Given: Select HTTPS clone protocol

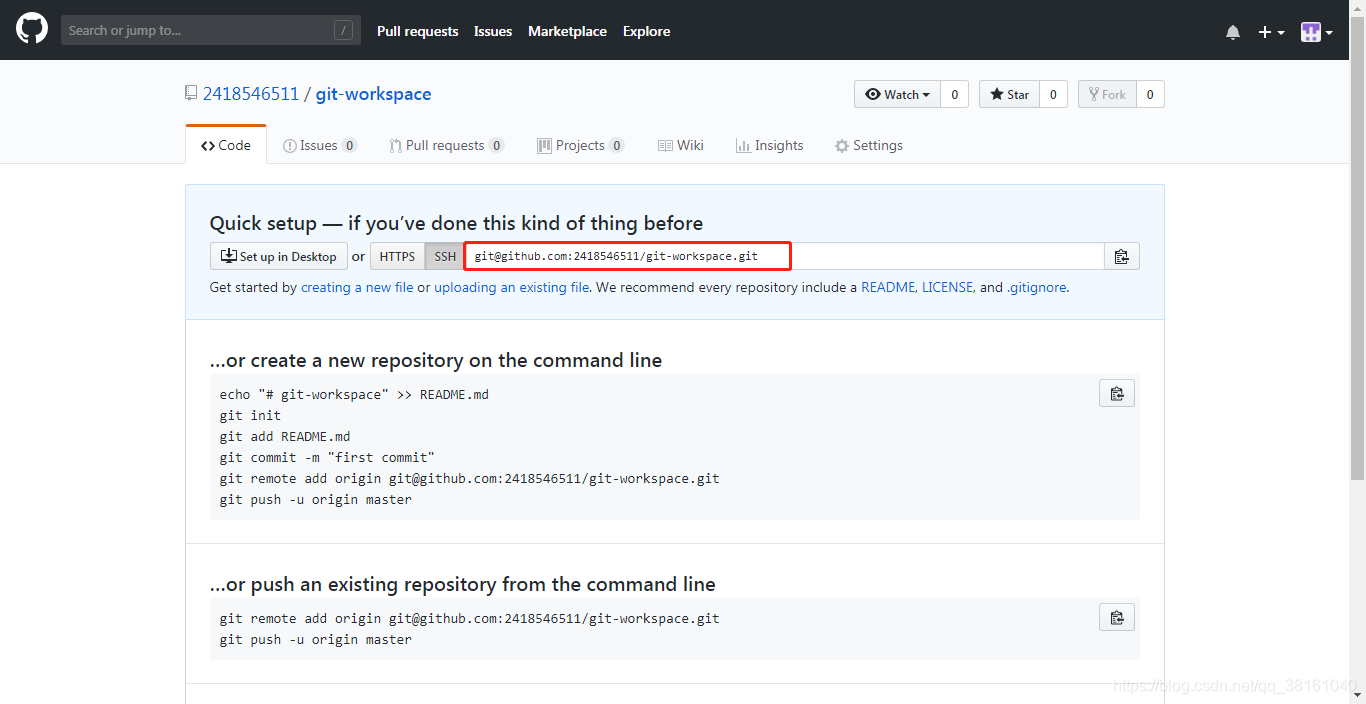Looking at the screenshot, I should click(x=397, y=256).
